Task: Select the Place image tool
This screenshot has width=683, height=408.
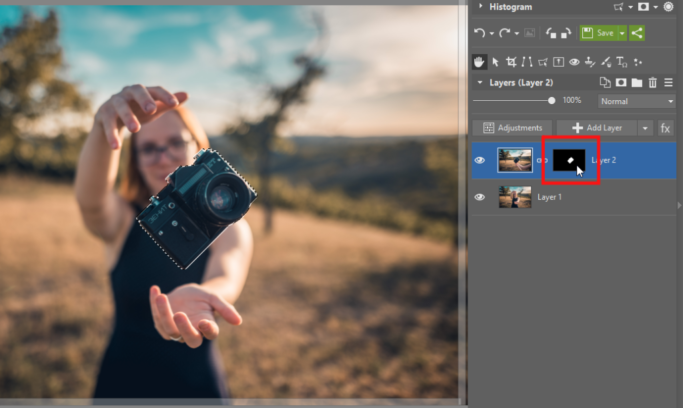Action: click(558, 62)
